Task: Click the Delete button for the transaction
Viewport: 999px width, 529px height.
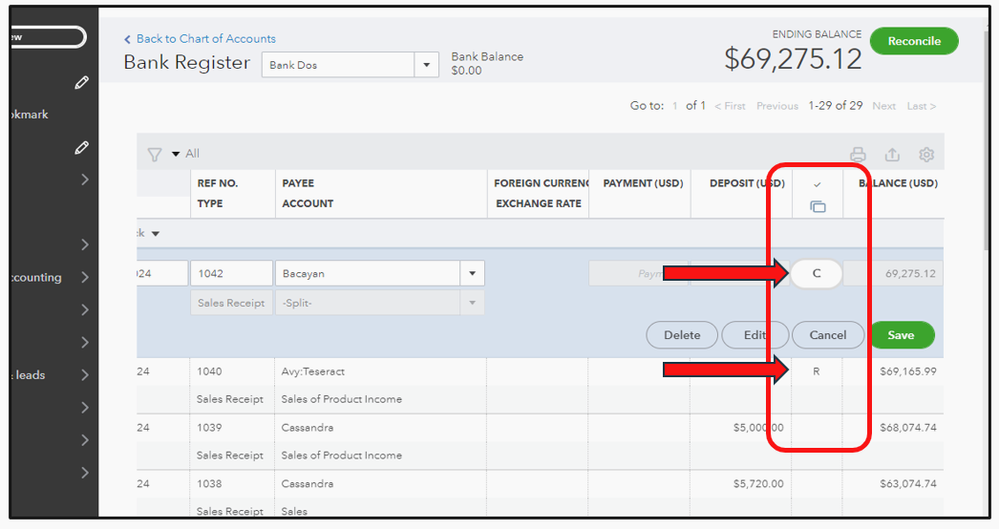Action: 682,335
